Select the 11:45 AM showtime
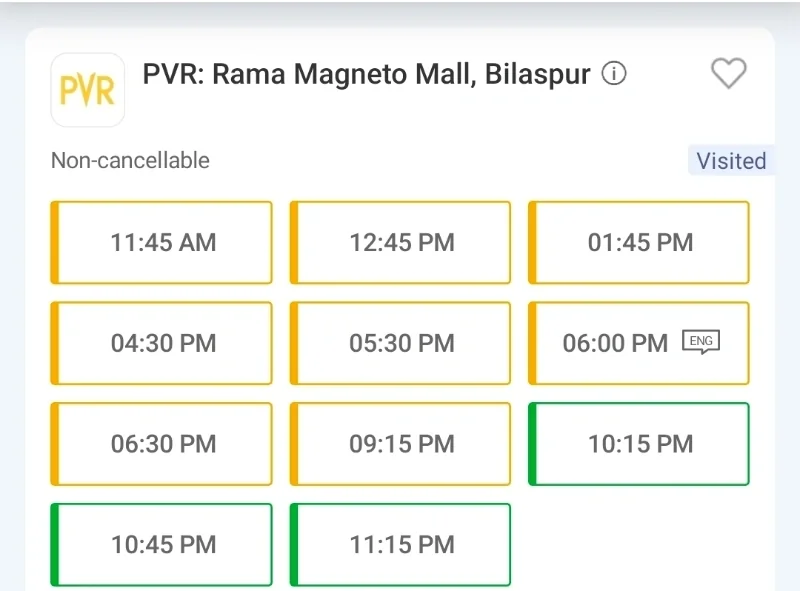This screenshot has height=591, width=800. 162,243
